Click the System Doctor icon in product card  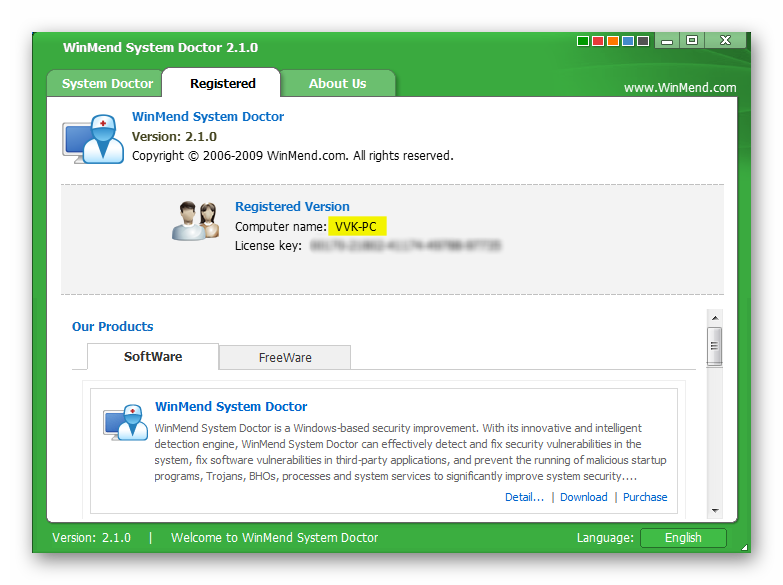coord(125,422)
